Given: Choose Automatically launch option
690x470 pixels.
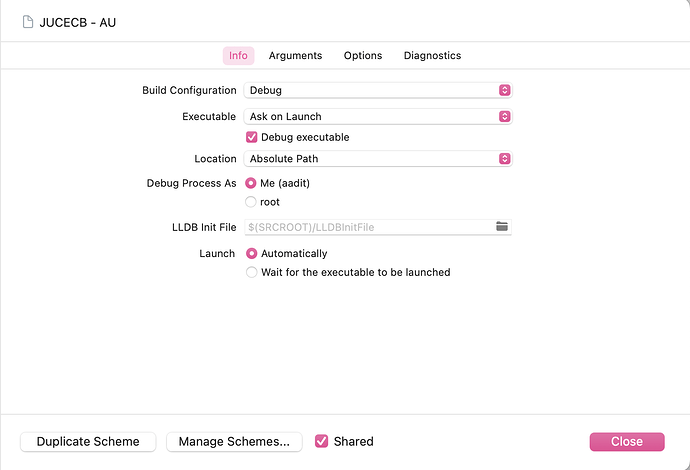Looking at the screenshot, I should pos(252,254).
